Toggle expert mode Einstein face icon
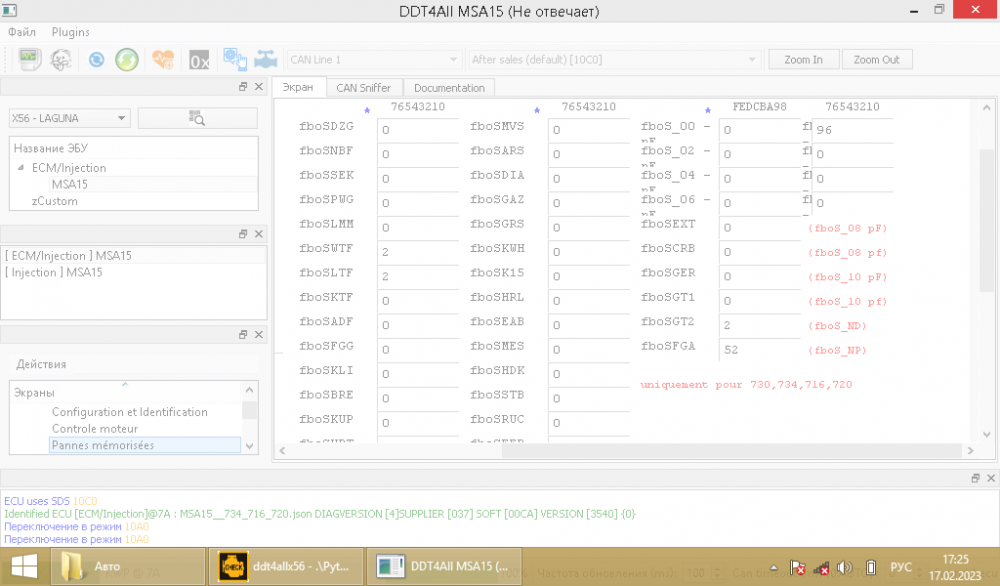This screenshot has width=1000, height=586. coord(61,59)
